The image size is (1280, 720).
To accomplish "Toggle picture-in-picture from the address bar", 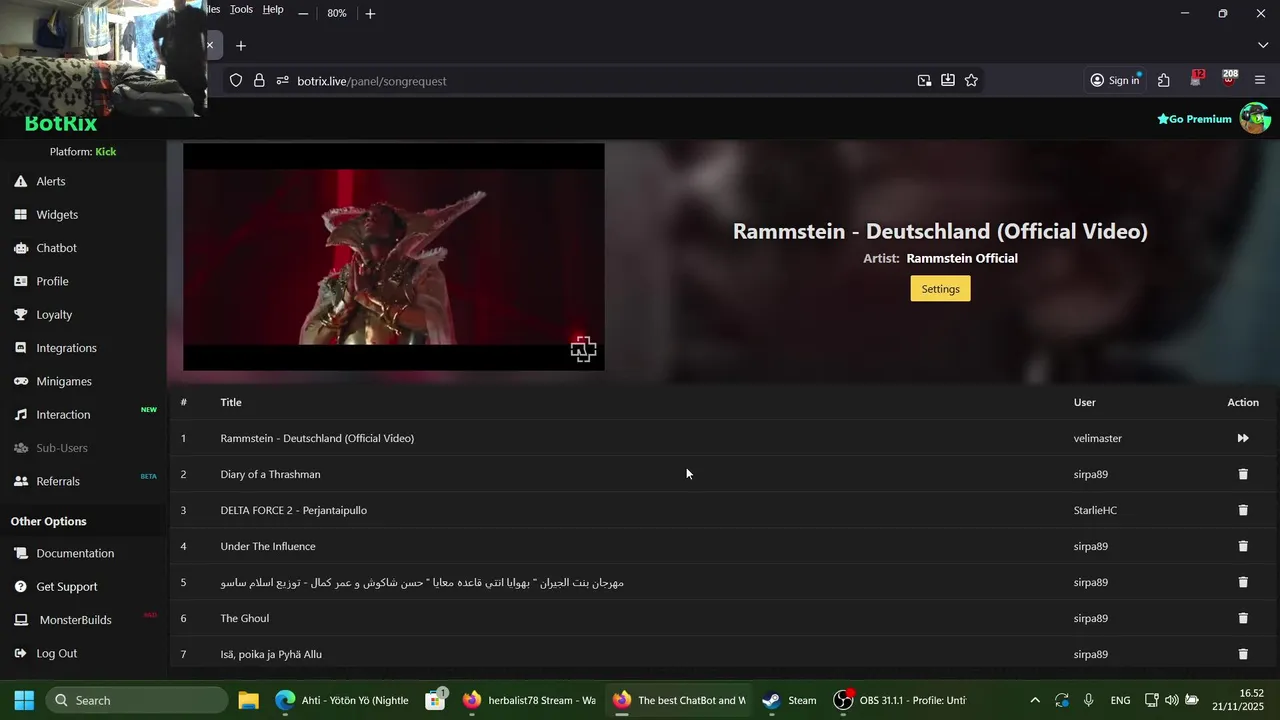I will point(924,81).
